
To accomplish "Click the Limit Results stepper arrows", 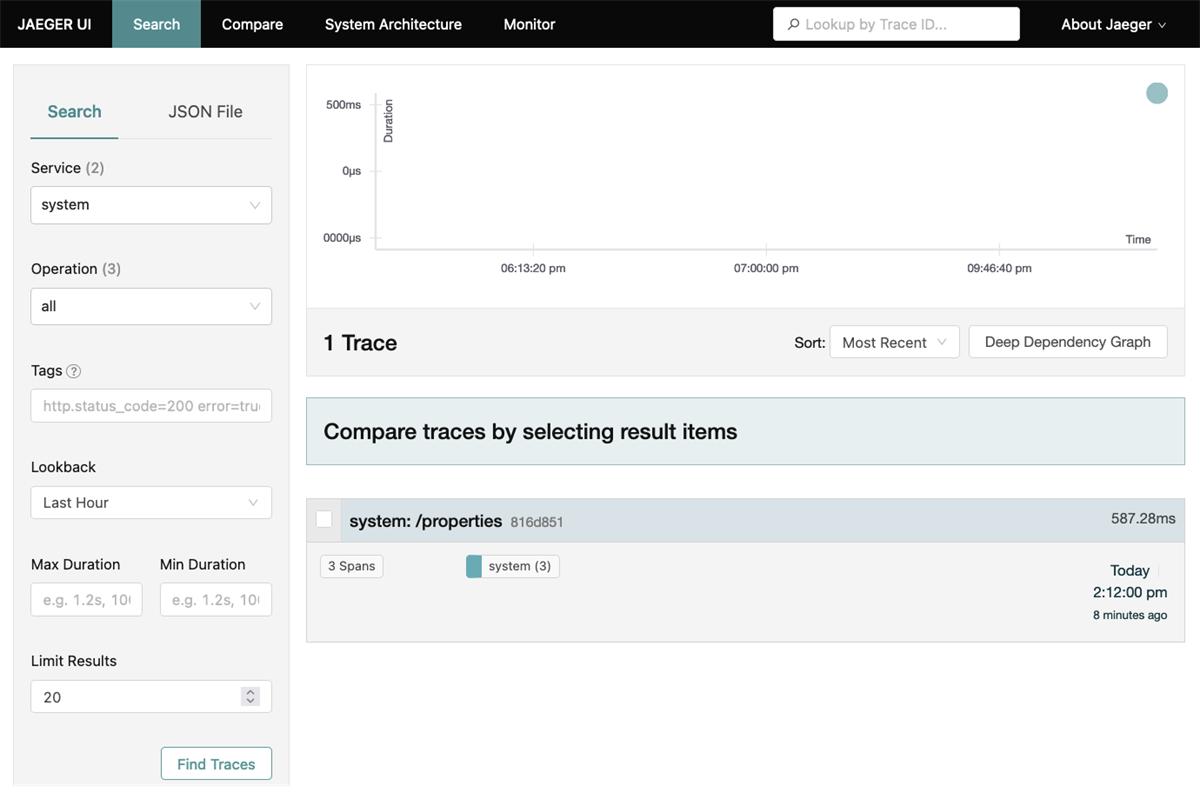I will tap(251, 697).
